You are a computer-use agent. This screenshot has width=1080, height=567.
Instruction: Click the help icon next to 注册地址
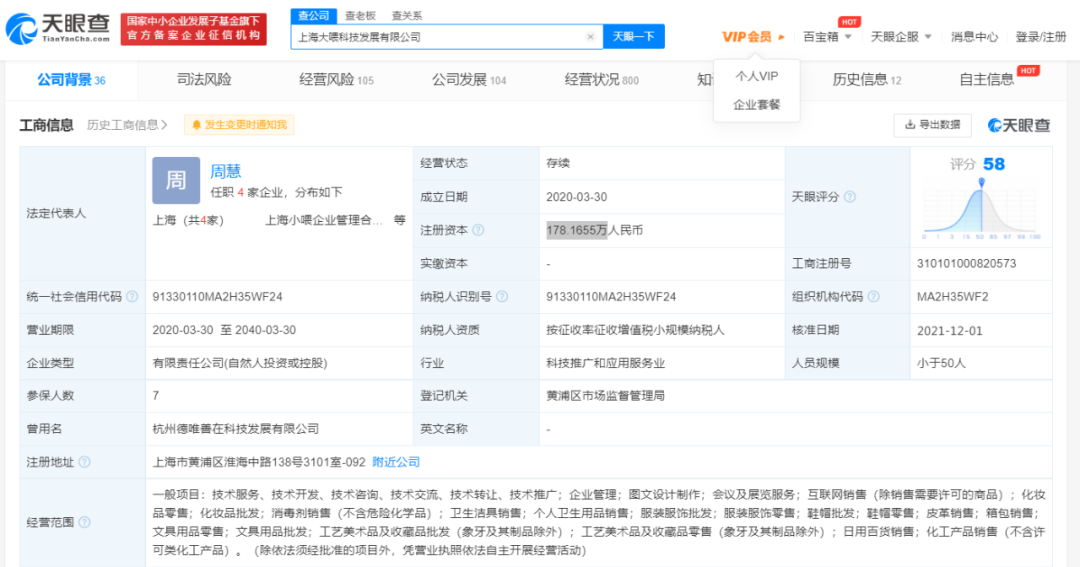click(x=85, y=462)
